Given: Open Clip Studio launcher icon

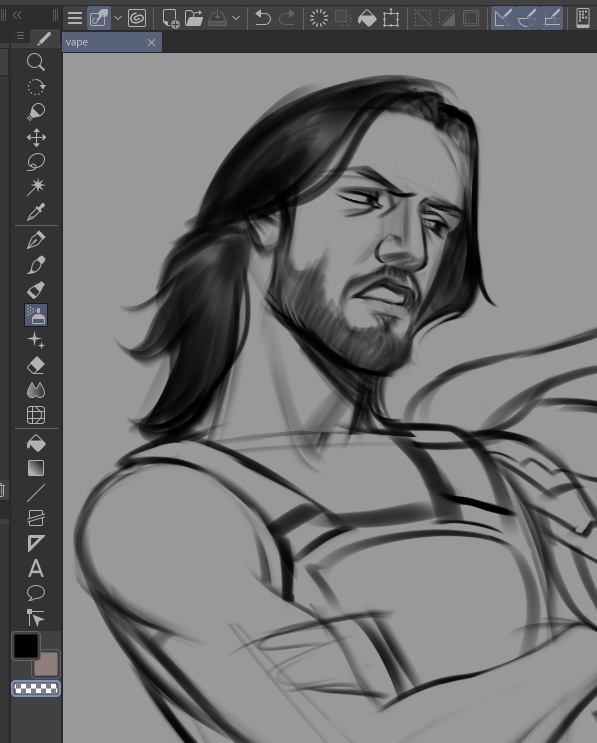Looking at the screenshot, I should click(99, 18).
